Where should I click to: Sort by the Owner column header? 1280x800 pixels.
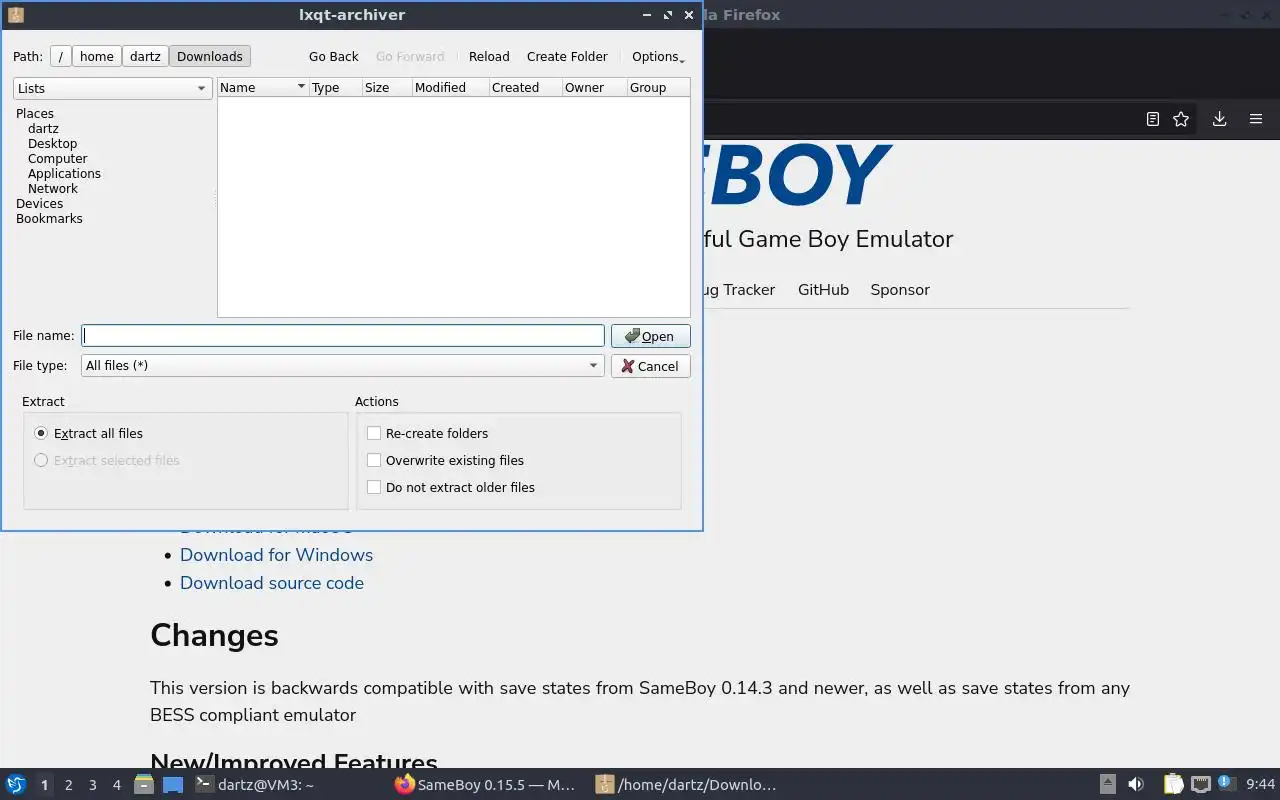(x=594, y=88)
